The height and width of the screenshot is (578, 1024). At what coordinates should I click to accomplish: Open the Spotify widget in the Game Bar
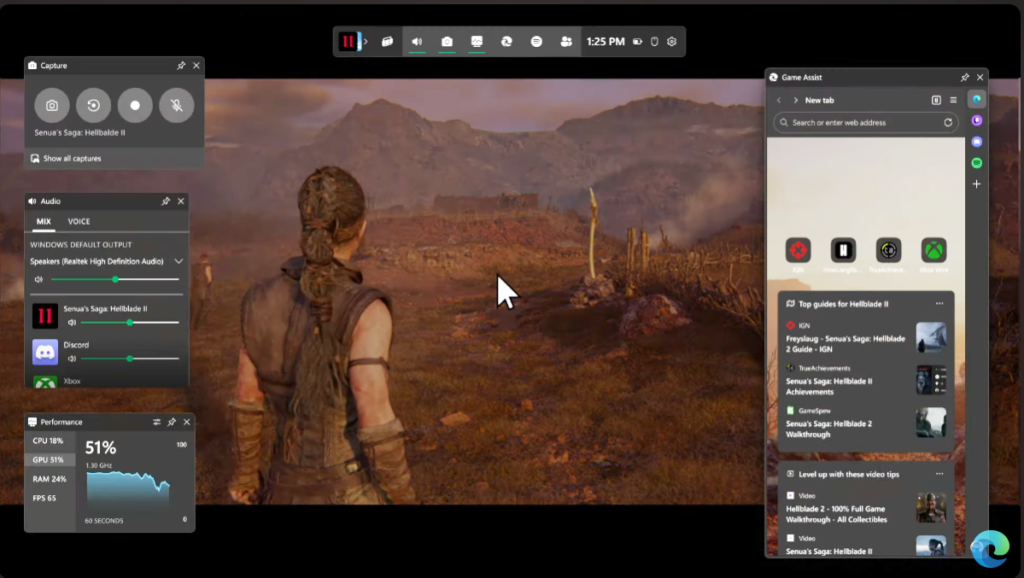click(x=536, y=42)
